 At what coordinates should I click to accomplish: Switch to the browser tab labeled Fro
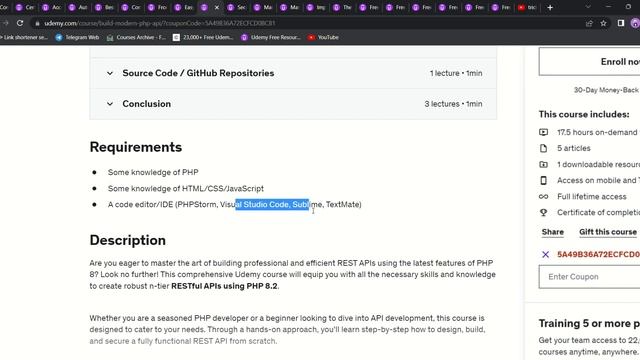158,7
